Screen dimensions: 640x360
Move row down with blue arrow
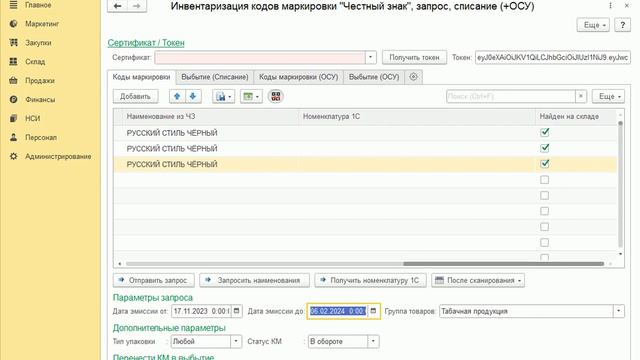pos(193,96)
